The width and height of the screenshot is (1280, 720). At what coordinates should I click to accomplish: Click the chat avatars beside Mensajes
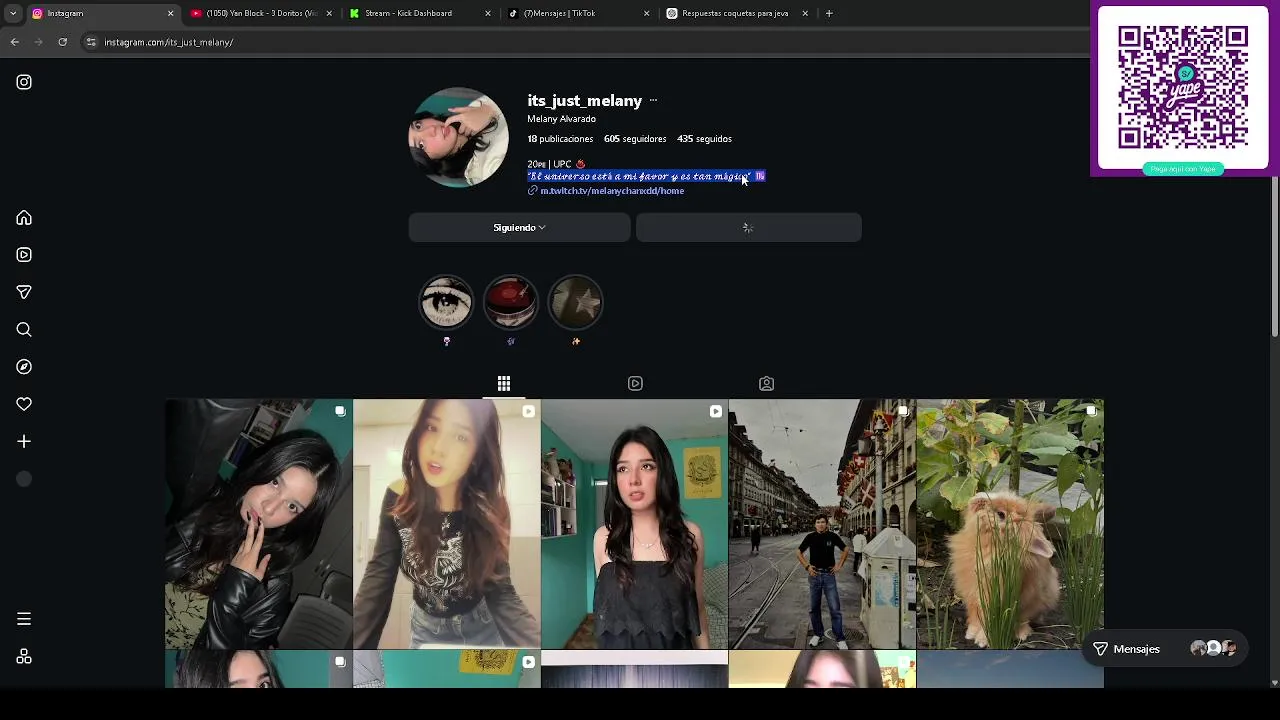(x=1214, y=649)
